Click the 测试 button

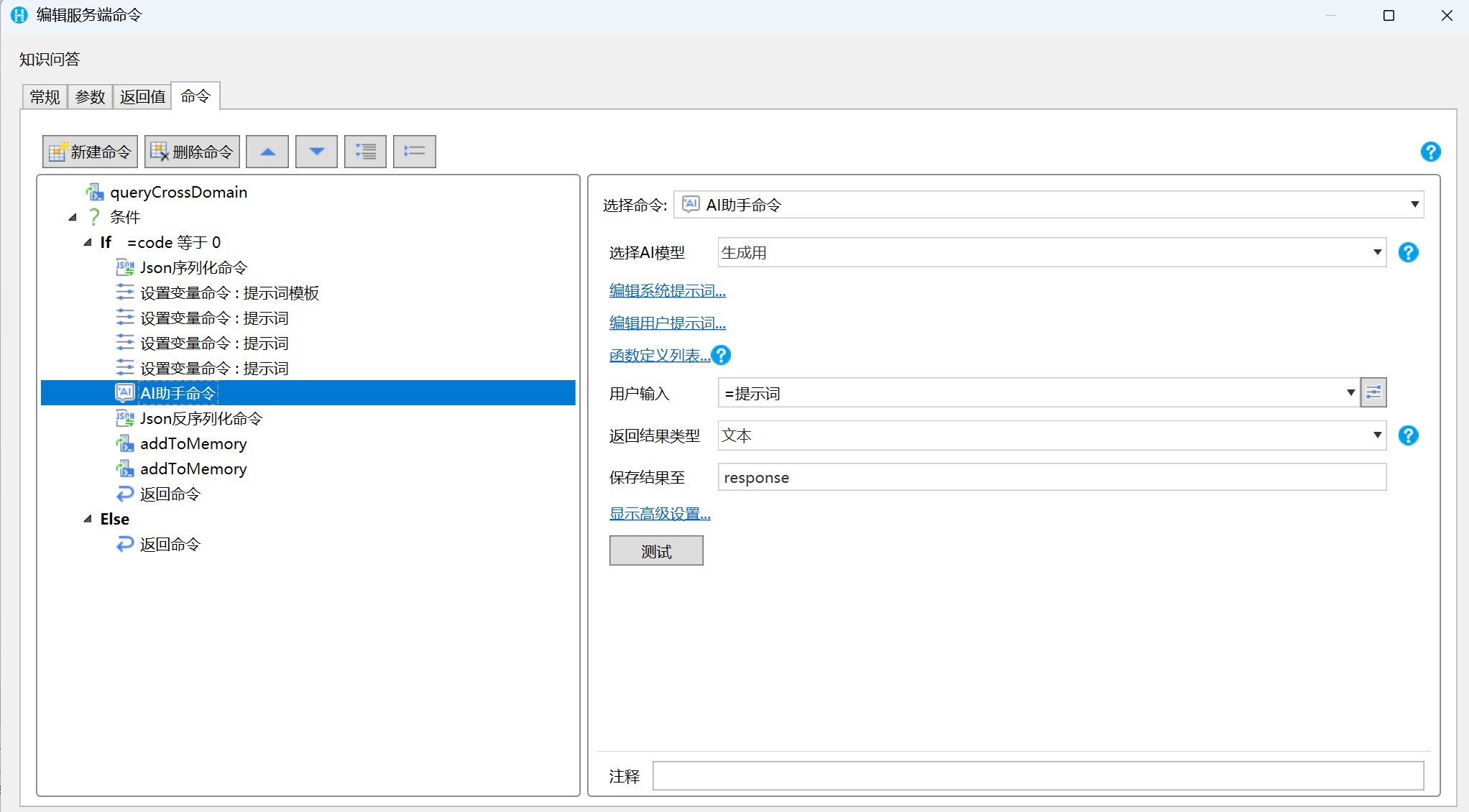pos(655,551)
